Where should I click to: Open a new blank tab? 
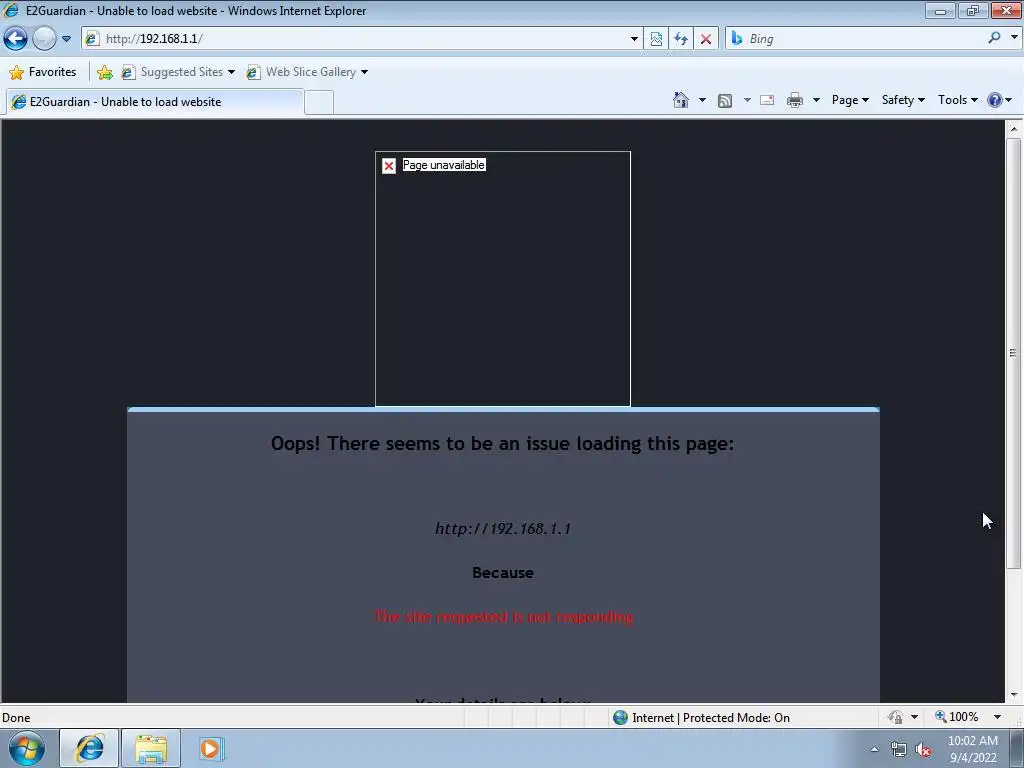pos(319,103)
